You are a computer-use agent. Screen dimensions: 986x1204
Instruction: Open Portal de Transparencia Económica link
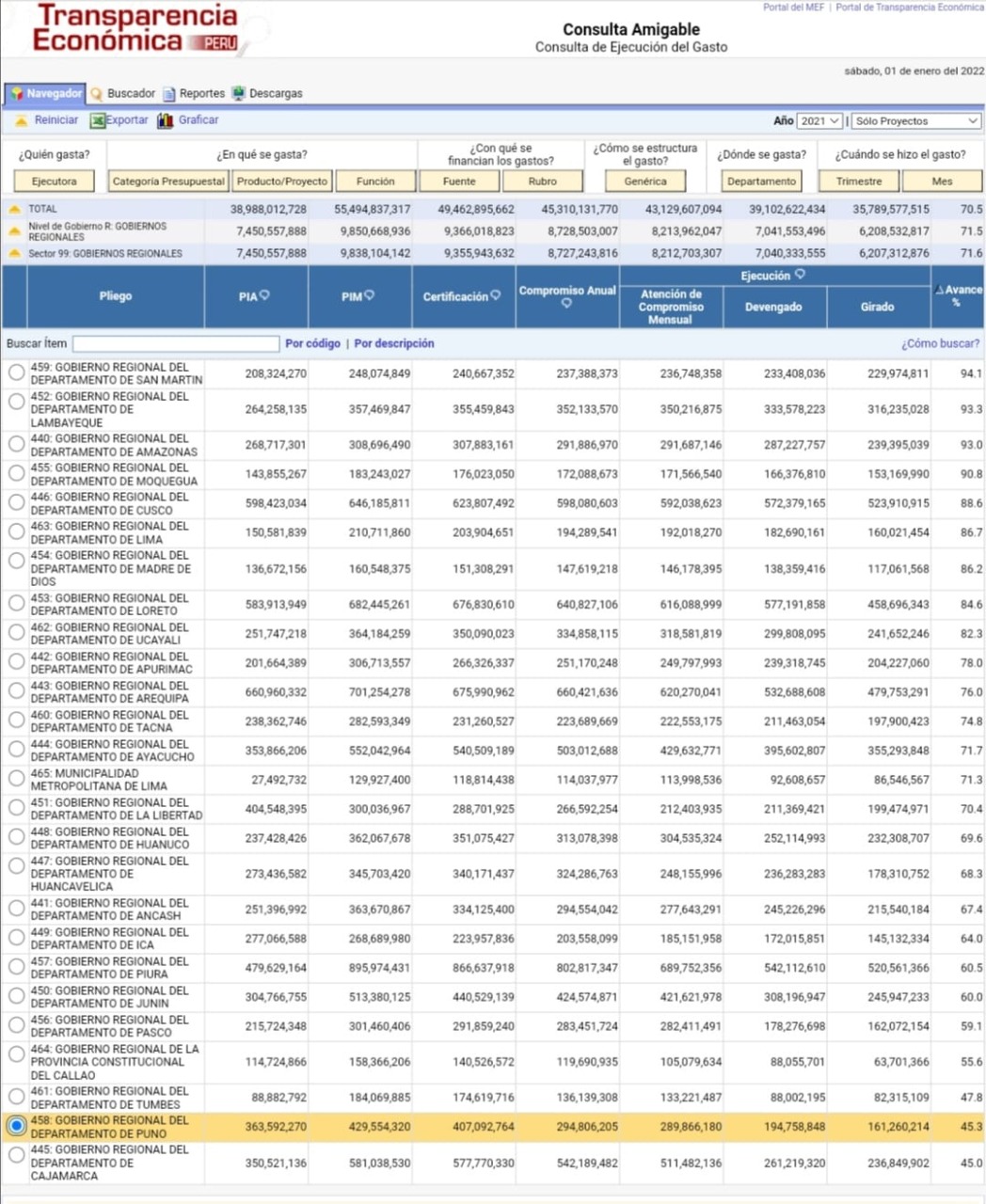(x=910, y=8)
